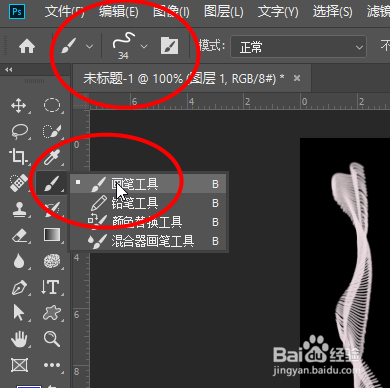Select the Eyedropper tool
Screen dimensions: 390x388
pos(52,157)
